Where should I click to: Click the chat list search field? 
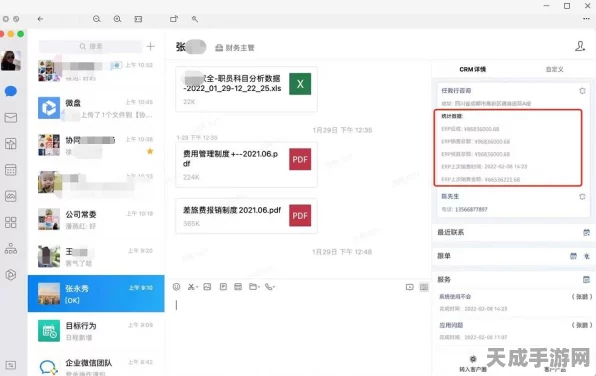90,46
